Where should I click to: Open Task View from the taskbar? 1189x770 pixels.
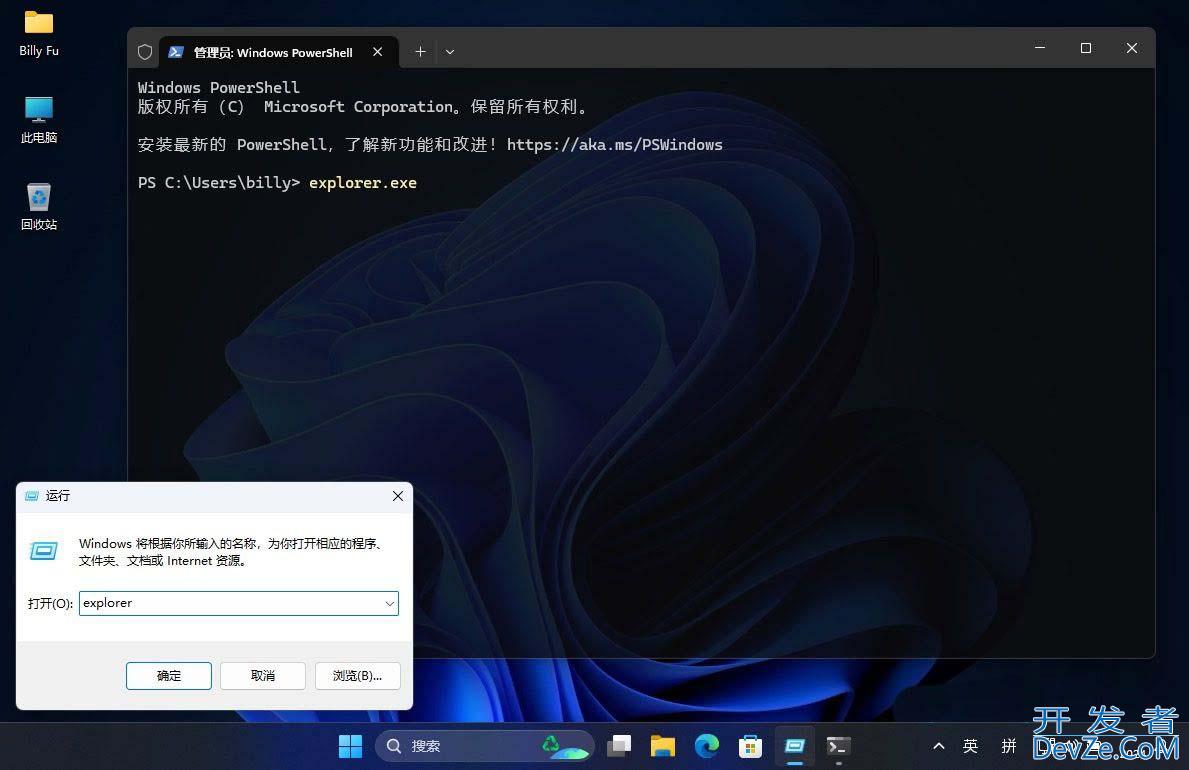pos(619,746)
